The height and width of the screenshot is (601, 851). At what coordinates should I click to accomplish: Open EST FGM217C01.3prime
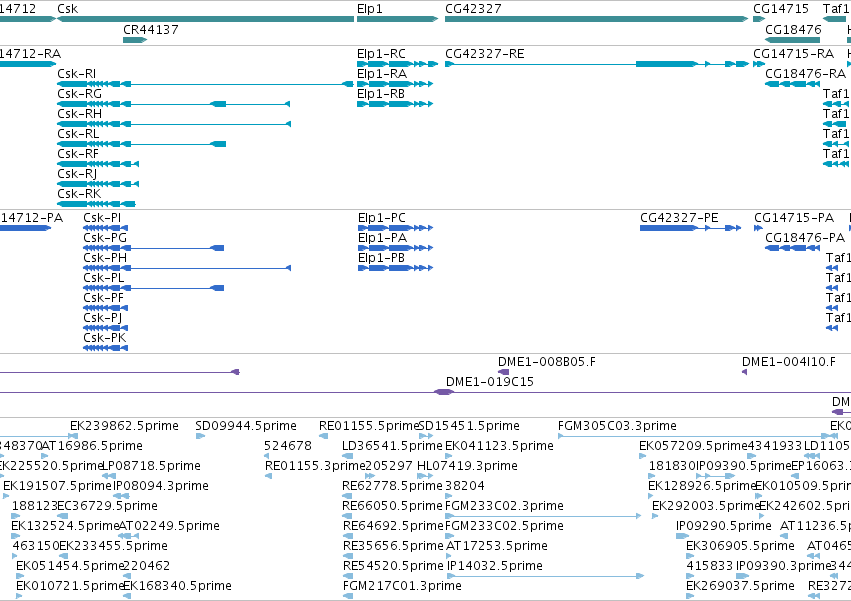click(402, 586)
